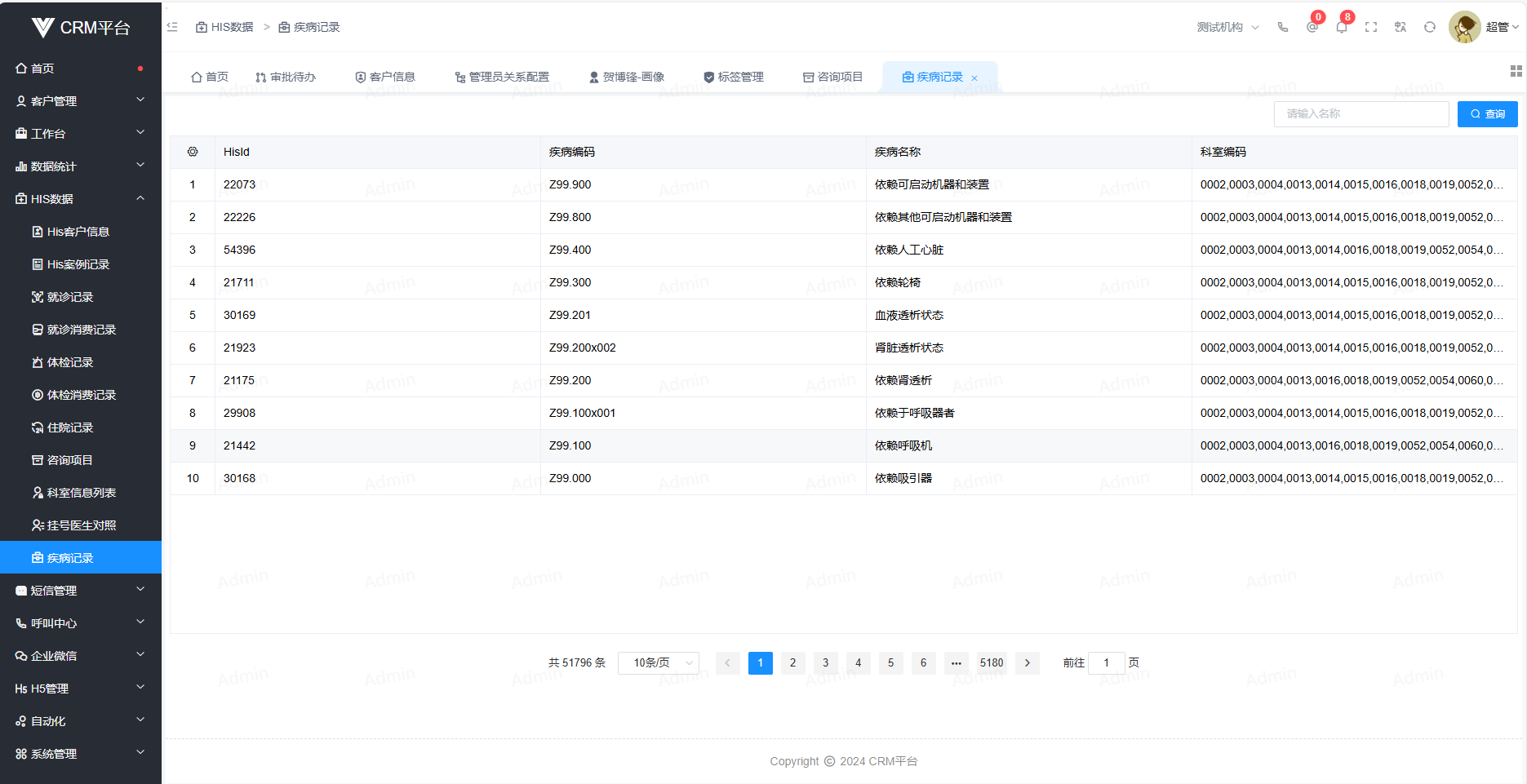Click the table column settings gear icon
The image size is (1527, 784).
pyautogui.click(x=193, y=152)
